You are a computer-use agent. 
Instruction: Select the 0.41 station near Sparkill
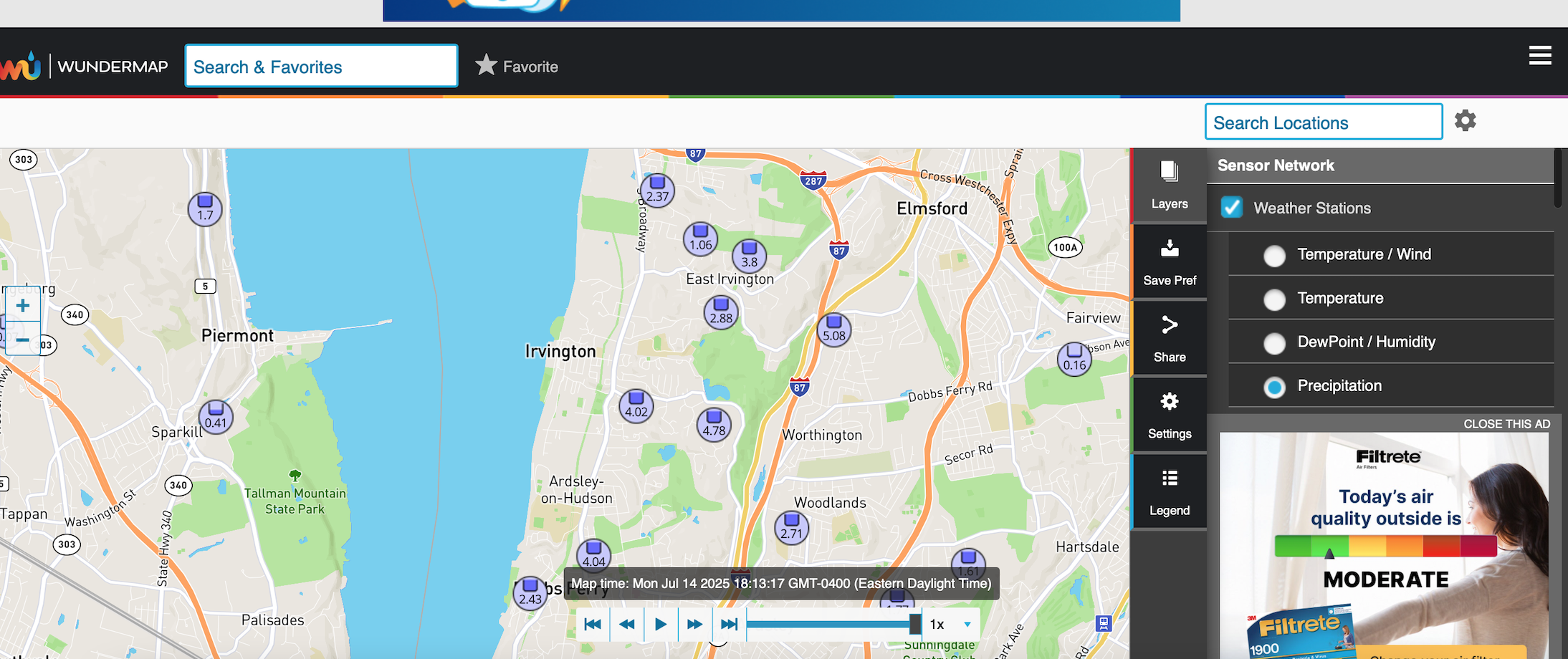(x=216, y=417)
